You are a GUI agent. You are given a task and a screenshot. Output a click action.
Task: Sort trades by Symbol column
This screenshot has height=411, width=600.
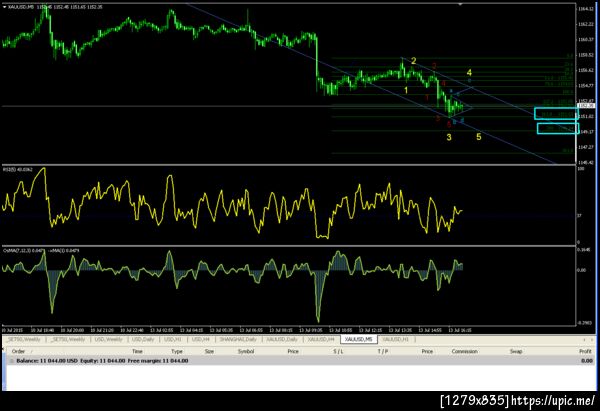246,351
